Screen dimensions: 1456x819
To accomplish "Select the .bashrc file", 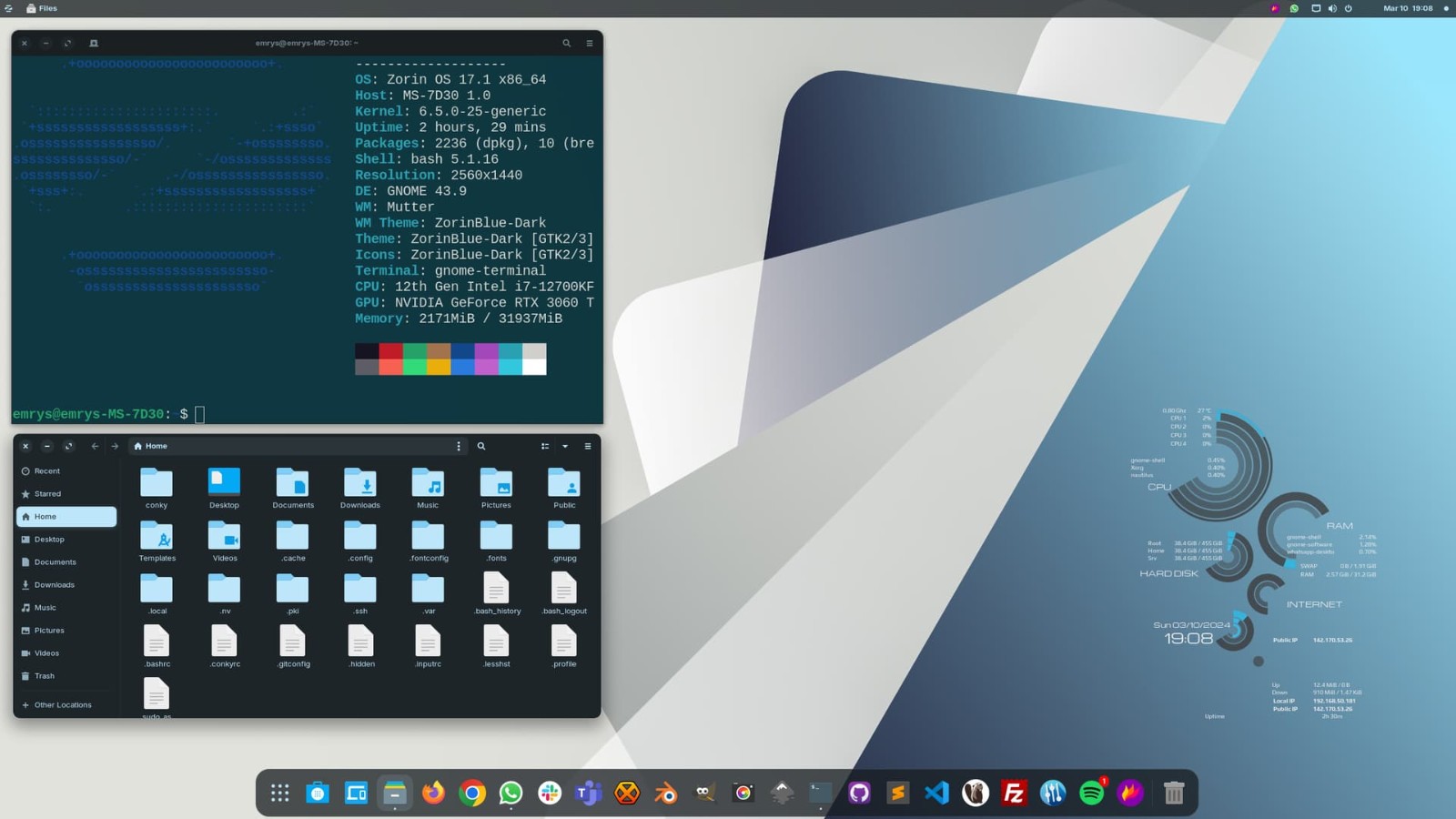I will [x=157, y=647].
